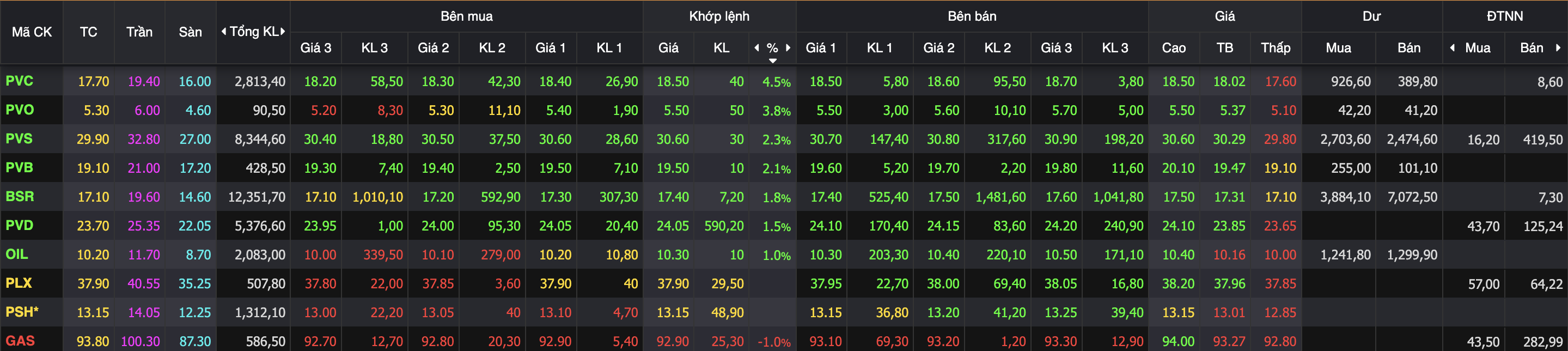Click the PVD foreign sell value "125,24"
This screenshot has width=1568, height=351.
point(1542,227)
